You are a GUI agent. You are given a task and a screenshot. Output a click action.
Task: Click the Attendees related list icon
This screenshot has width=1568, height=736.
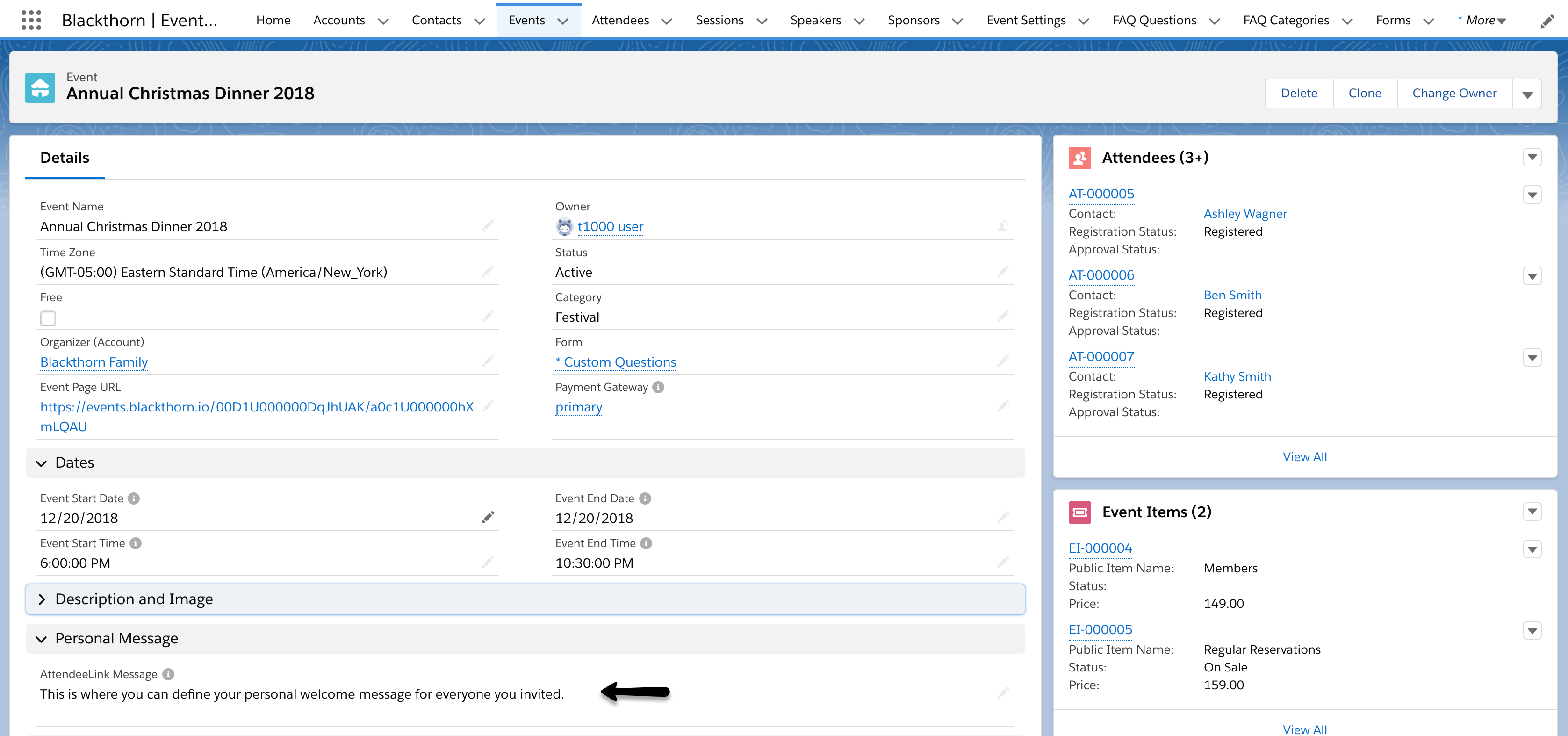point(1079,158)
